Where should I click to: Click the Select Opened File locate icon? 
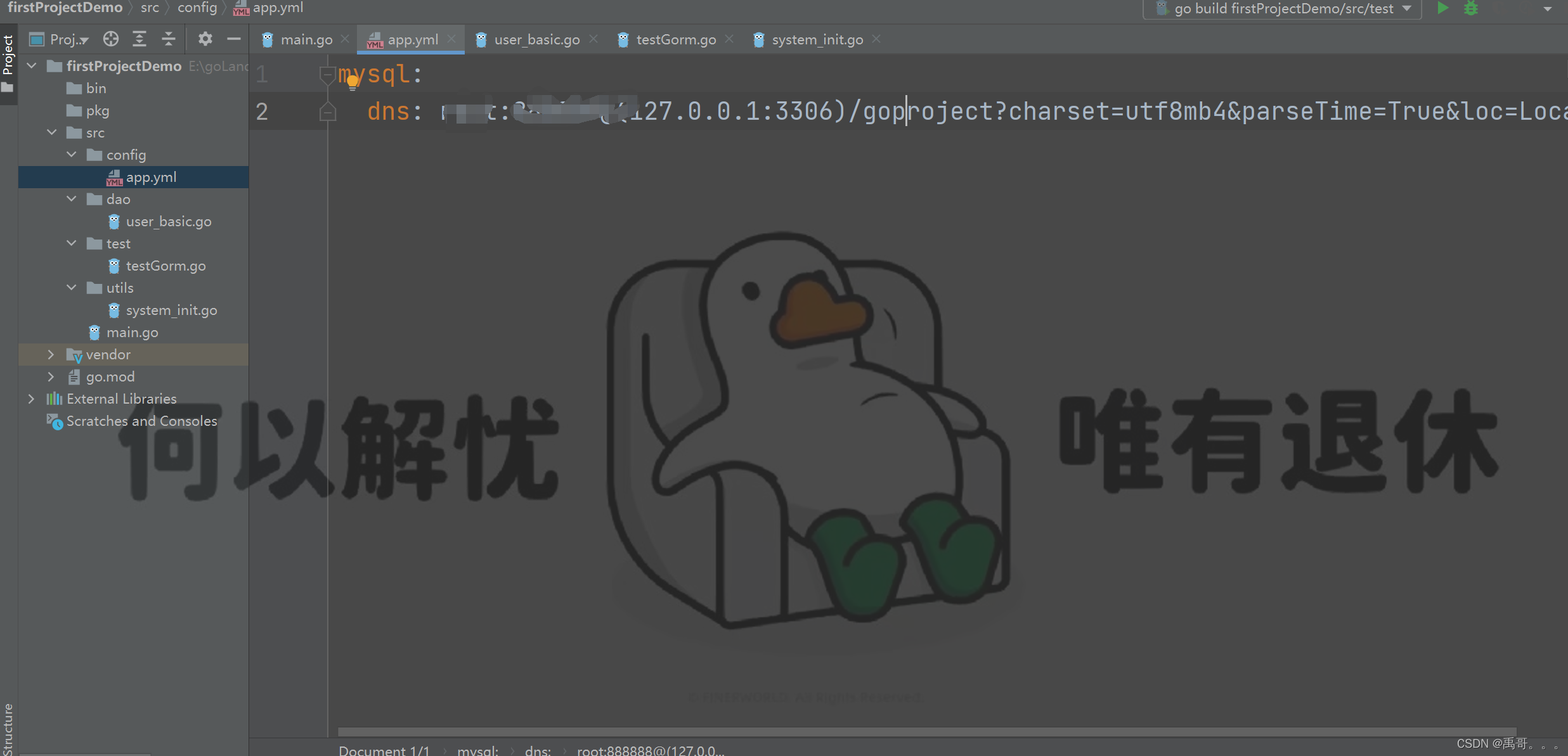pos(111,39)
